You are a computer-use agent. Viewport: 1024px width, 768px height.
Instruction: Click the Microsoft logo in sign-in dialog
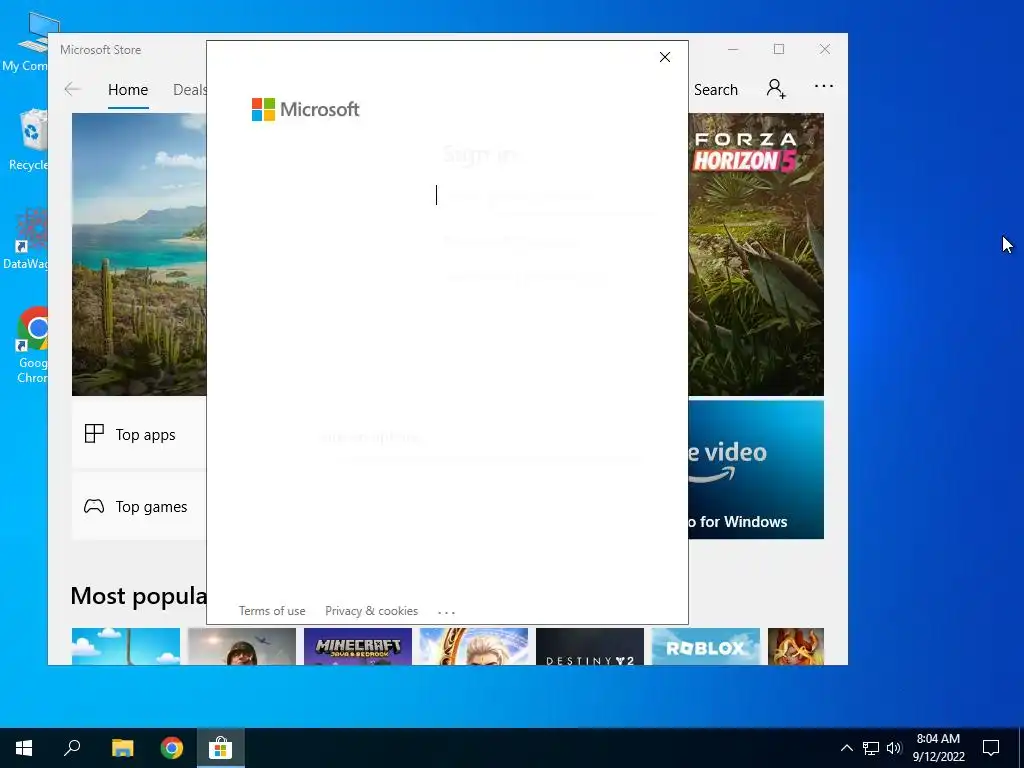(306, 109)
